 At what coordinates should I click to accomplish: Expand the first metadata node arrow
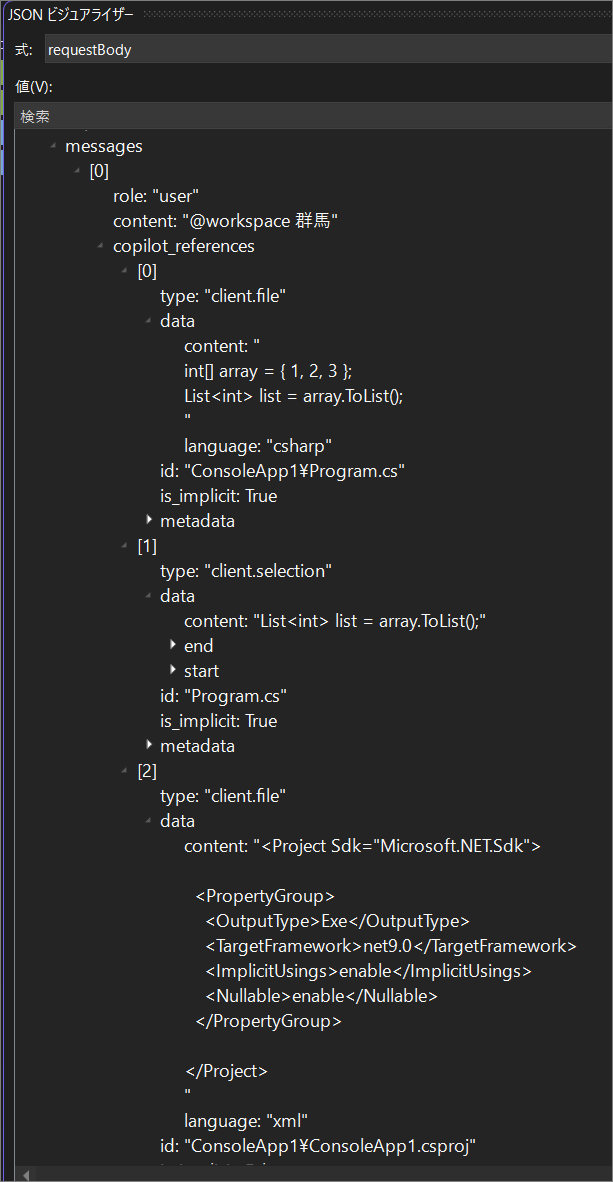[149, 520]
